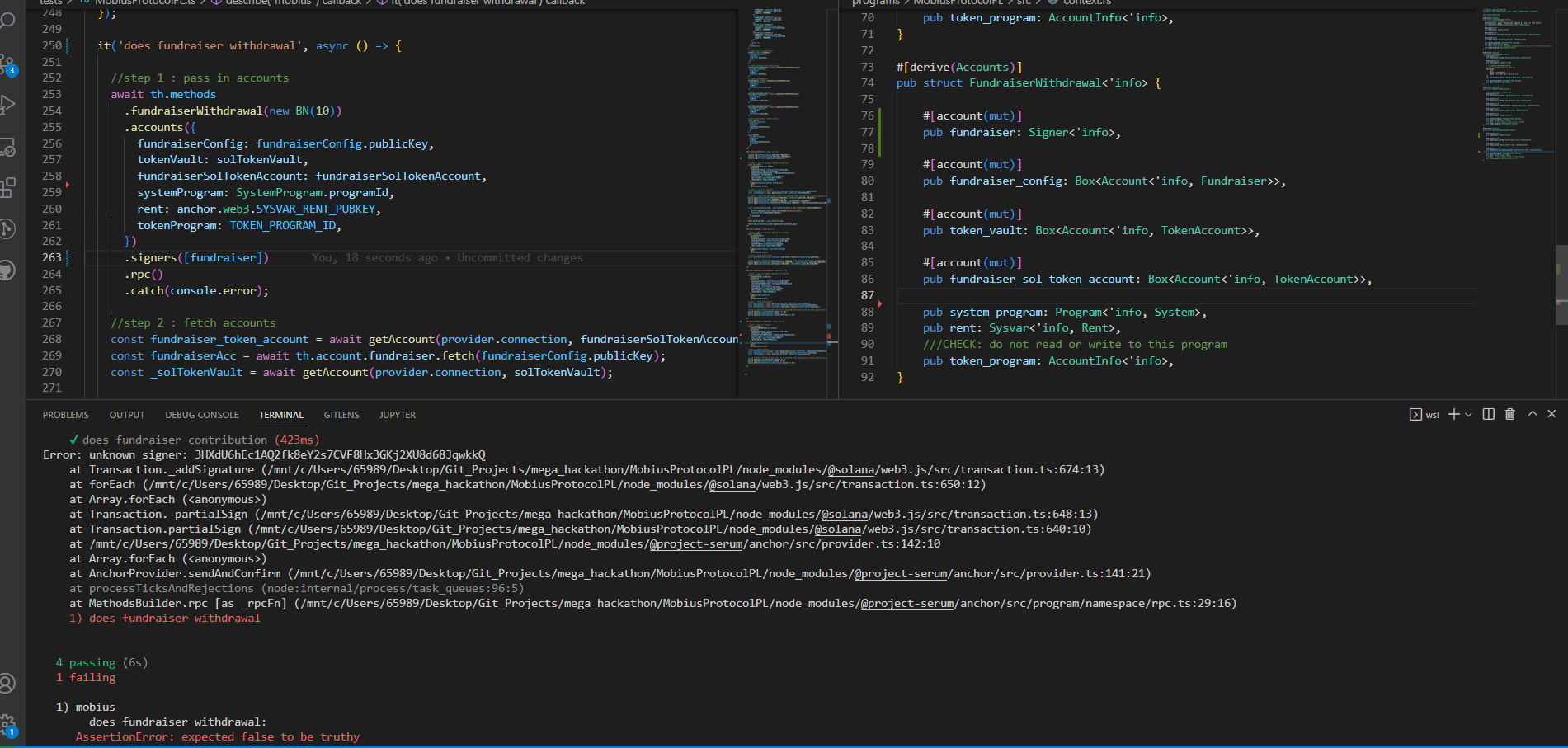Screen dimensions: 1568x748
Task: Click '4 passing (6s)' text in terminal
Action: click(102, 662)
